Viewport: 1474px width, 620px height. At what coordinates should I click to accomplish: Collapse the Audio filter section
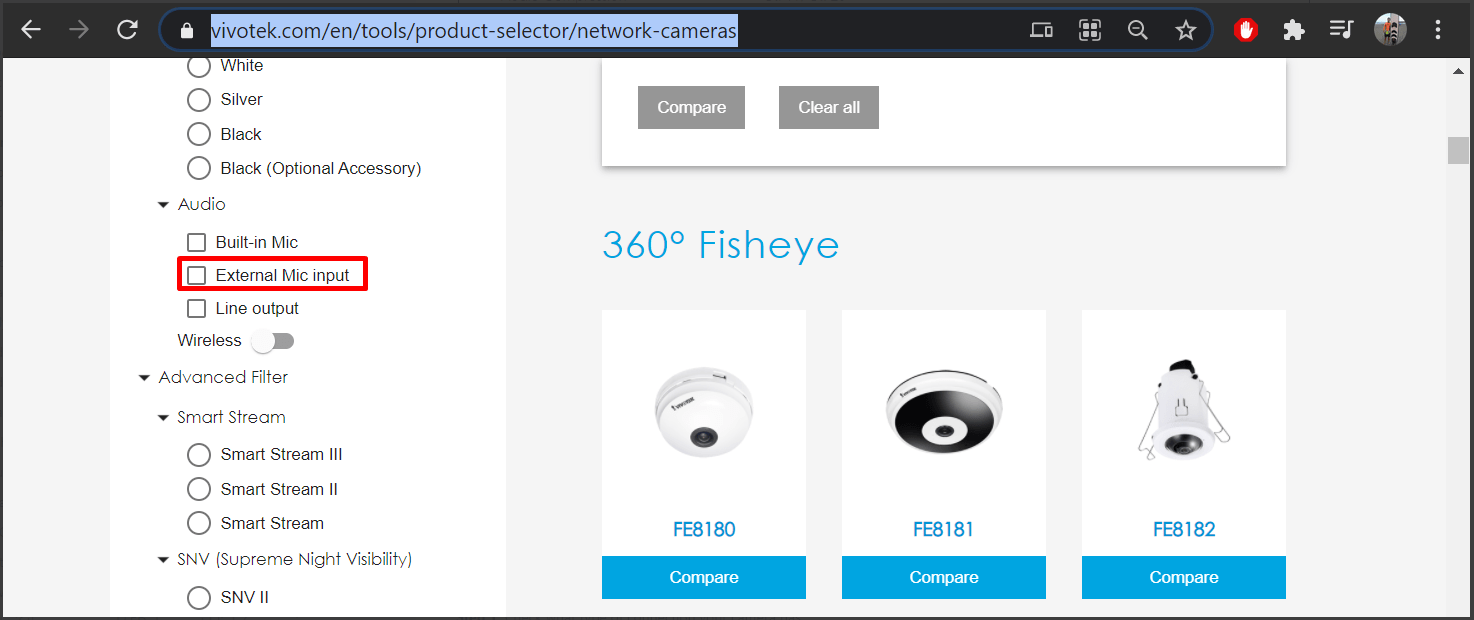point(163,204)
